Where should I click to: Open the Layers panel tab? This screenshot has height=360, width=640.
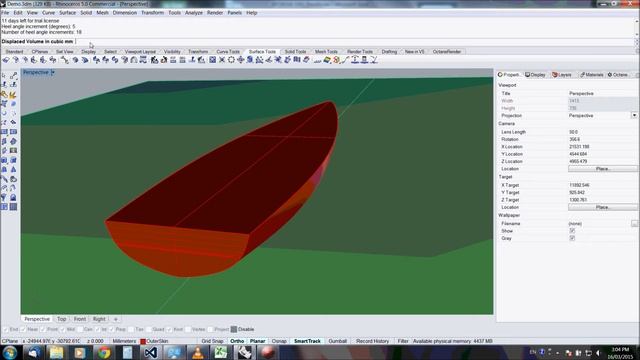coord(562,75)
